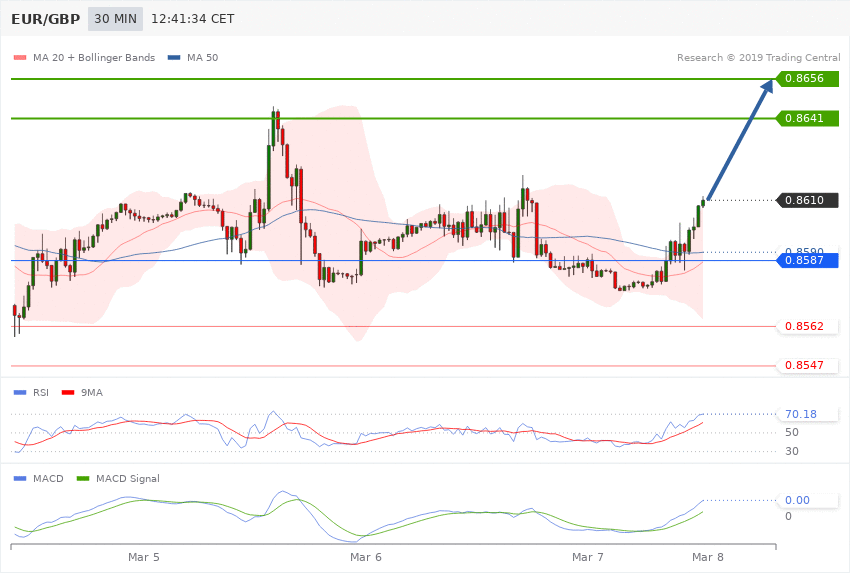The image size is (850, 576).
Task: Click the Mar 7 date label
Action: 588,557
